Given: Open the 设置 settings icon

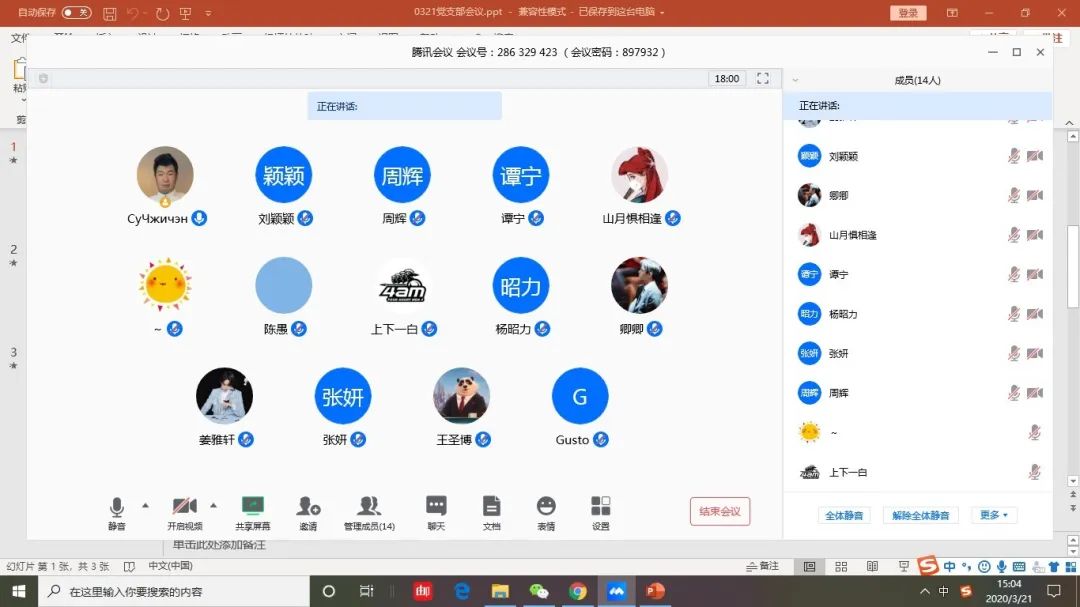Looking at the screenshot, I should 600,507.
